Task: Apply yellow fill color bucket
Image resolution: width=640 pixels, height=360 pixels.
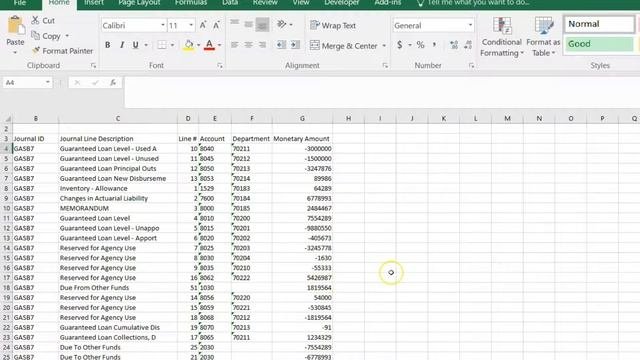Action: click(x=189, y=45)
